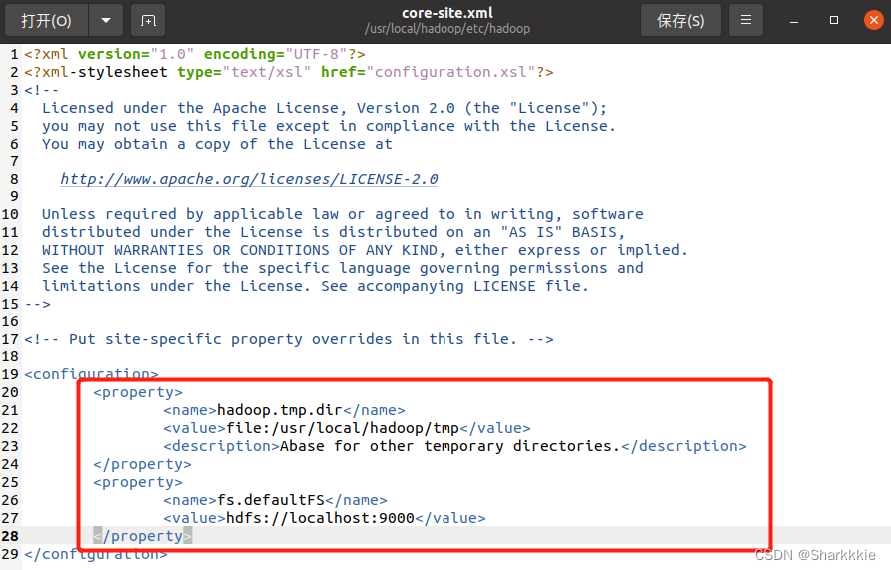The width and height of the screenshot is (891, 570).
Task: Click 'distributed under the License is distributed' line
Action: [x=334, y=232]
